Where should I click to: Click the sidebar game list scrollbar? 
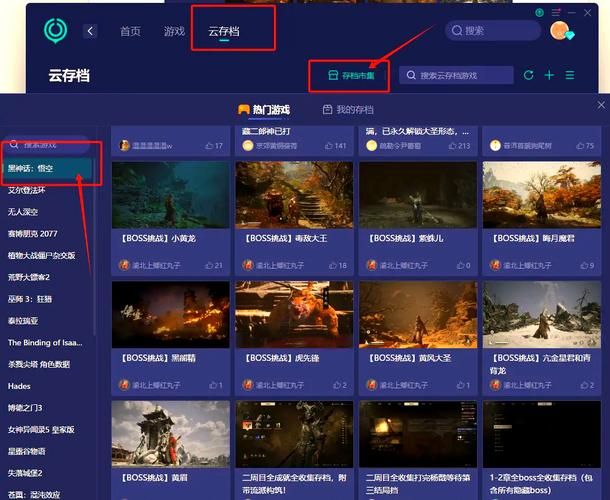point(95,249)
